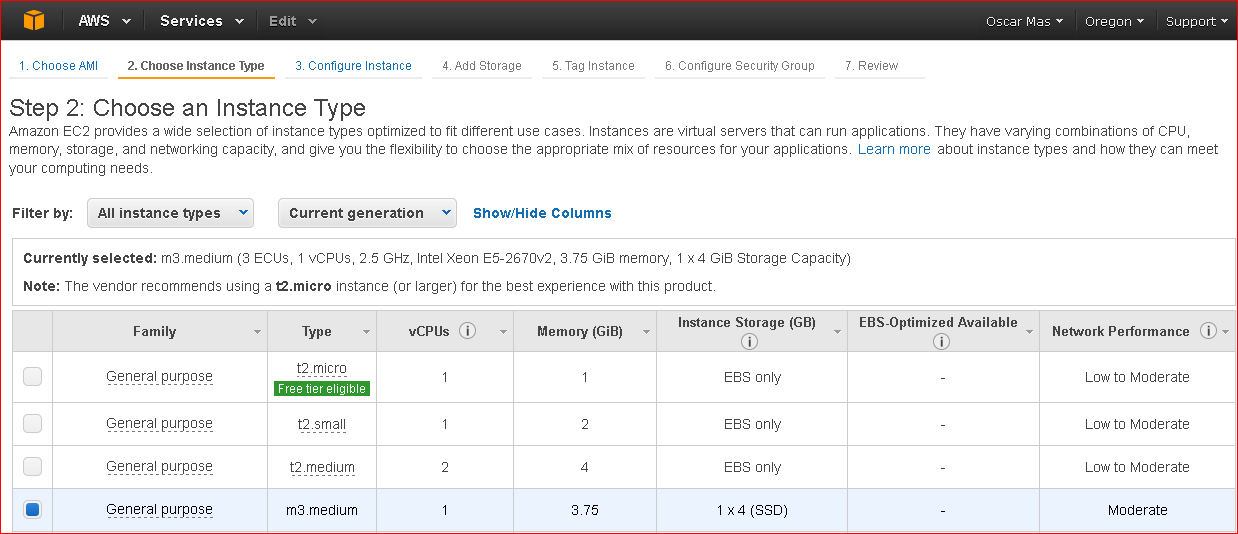This screenshot has width=1238, height=534.
Task: Select 2. Choose Instance Type tab
Action: [196, 66]
